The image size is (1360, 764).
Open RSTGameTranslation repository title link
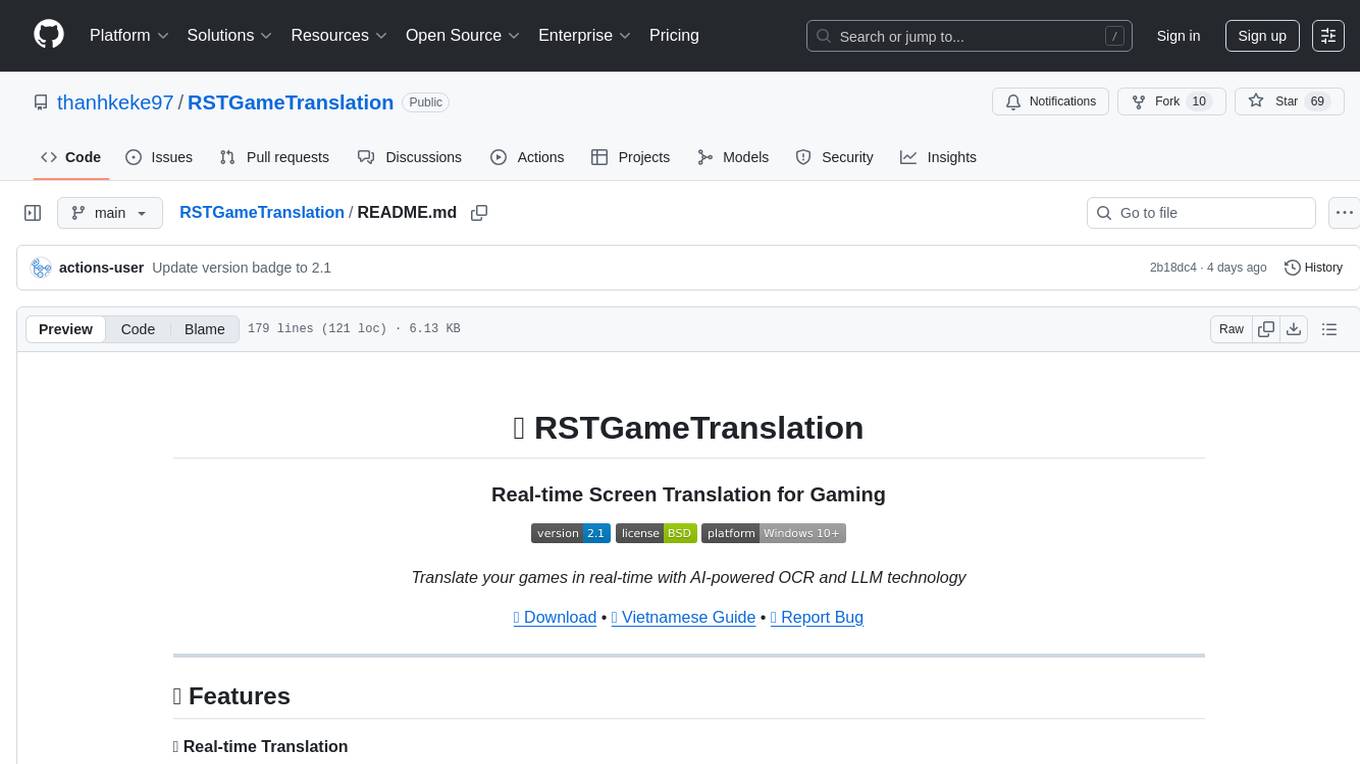coord(290,102)
